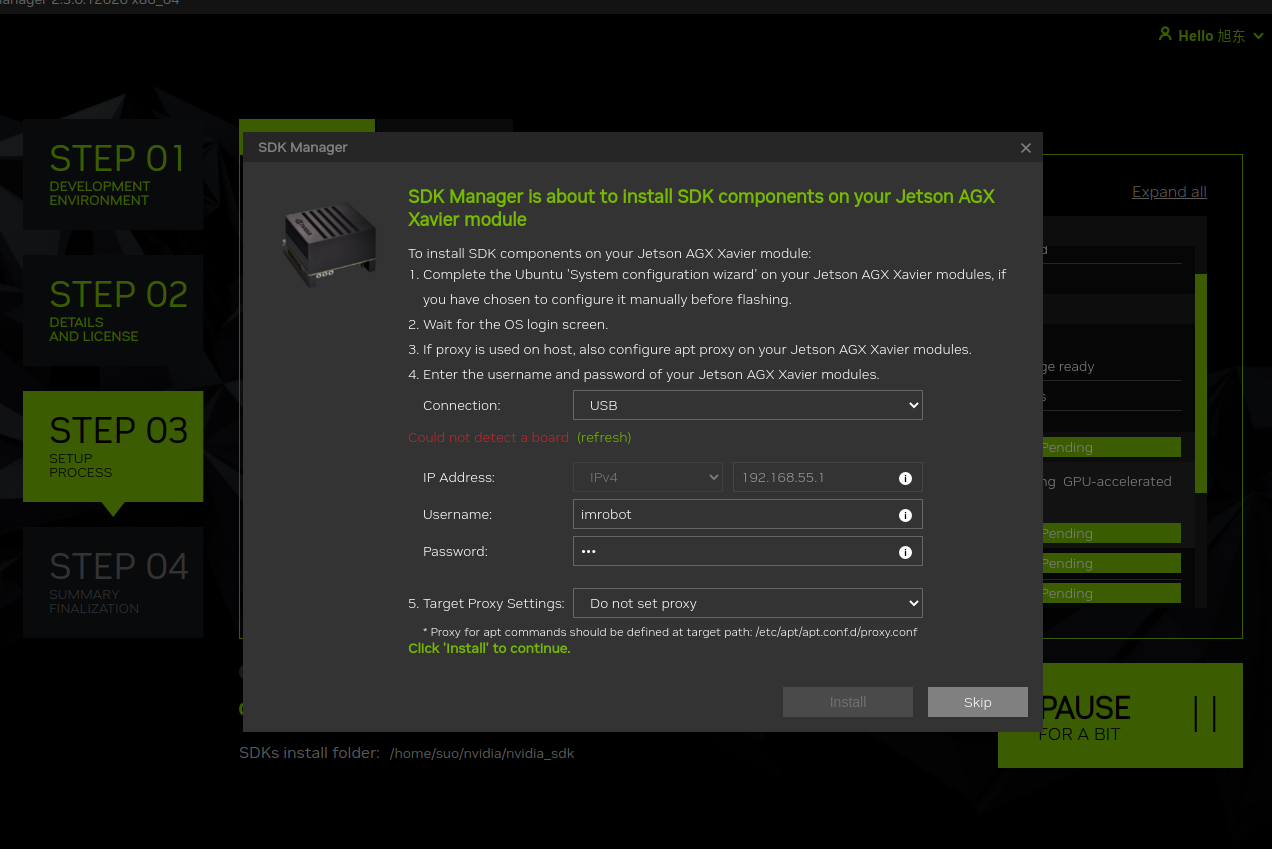This screenshot has width=1272, height=849.
Task: Click the user profile icon
Action: (x=1165, y=34)
